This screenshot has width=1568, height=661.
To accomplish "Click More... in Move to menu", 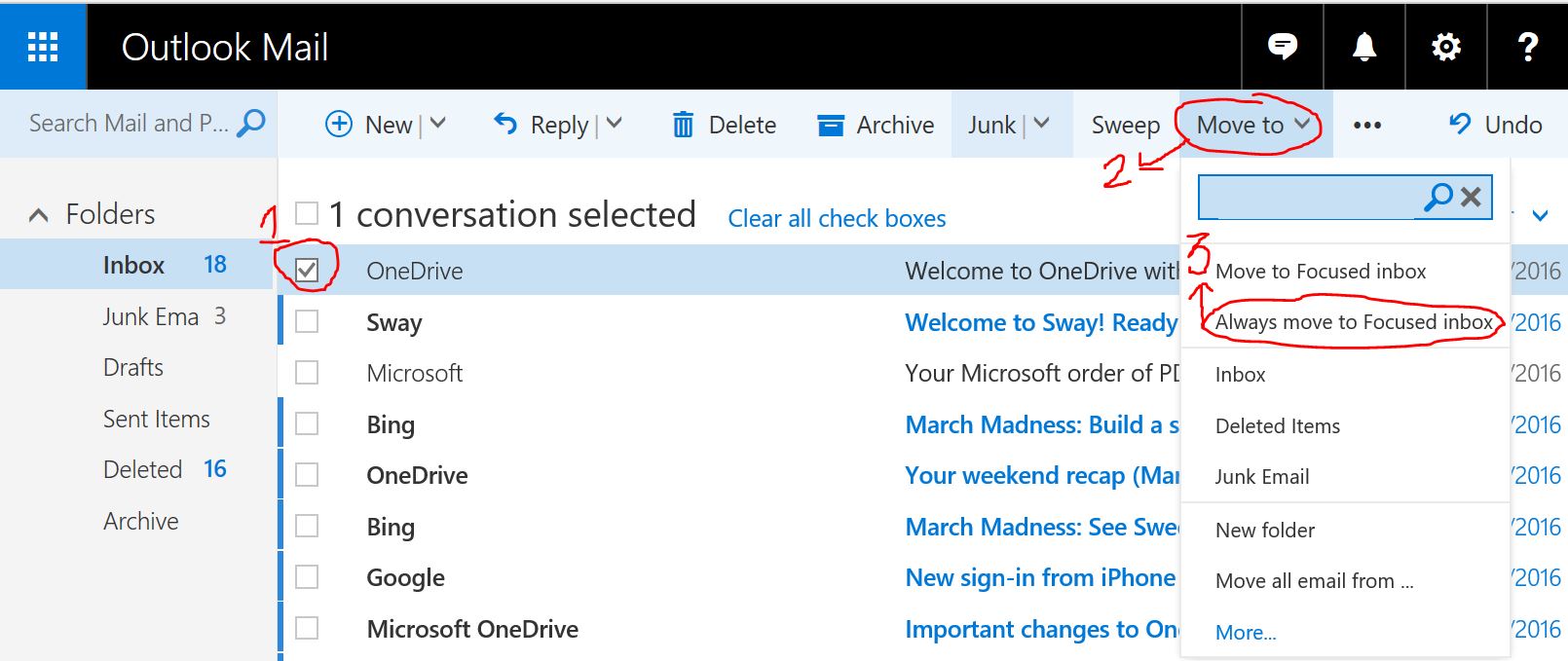I will [x=1246, y=633].
